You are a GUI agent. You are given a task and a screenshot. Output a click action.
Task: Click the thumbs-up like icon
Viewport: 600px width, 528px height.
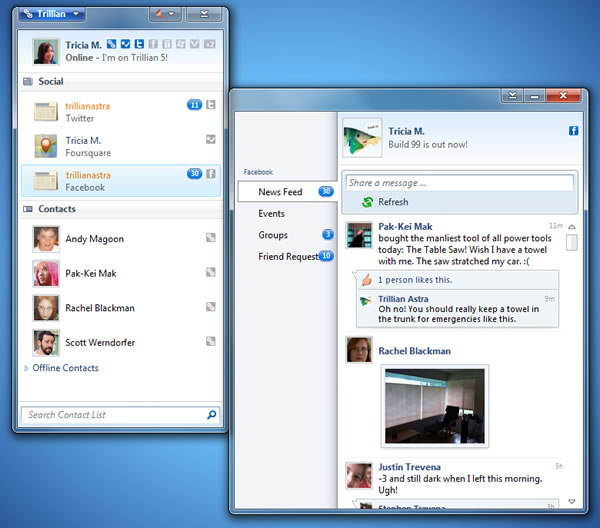click(366, 280)
